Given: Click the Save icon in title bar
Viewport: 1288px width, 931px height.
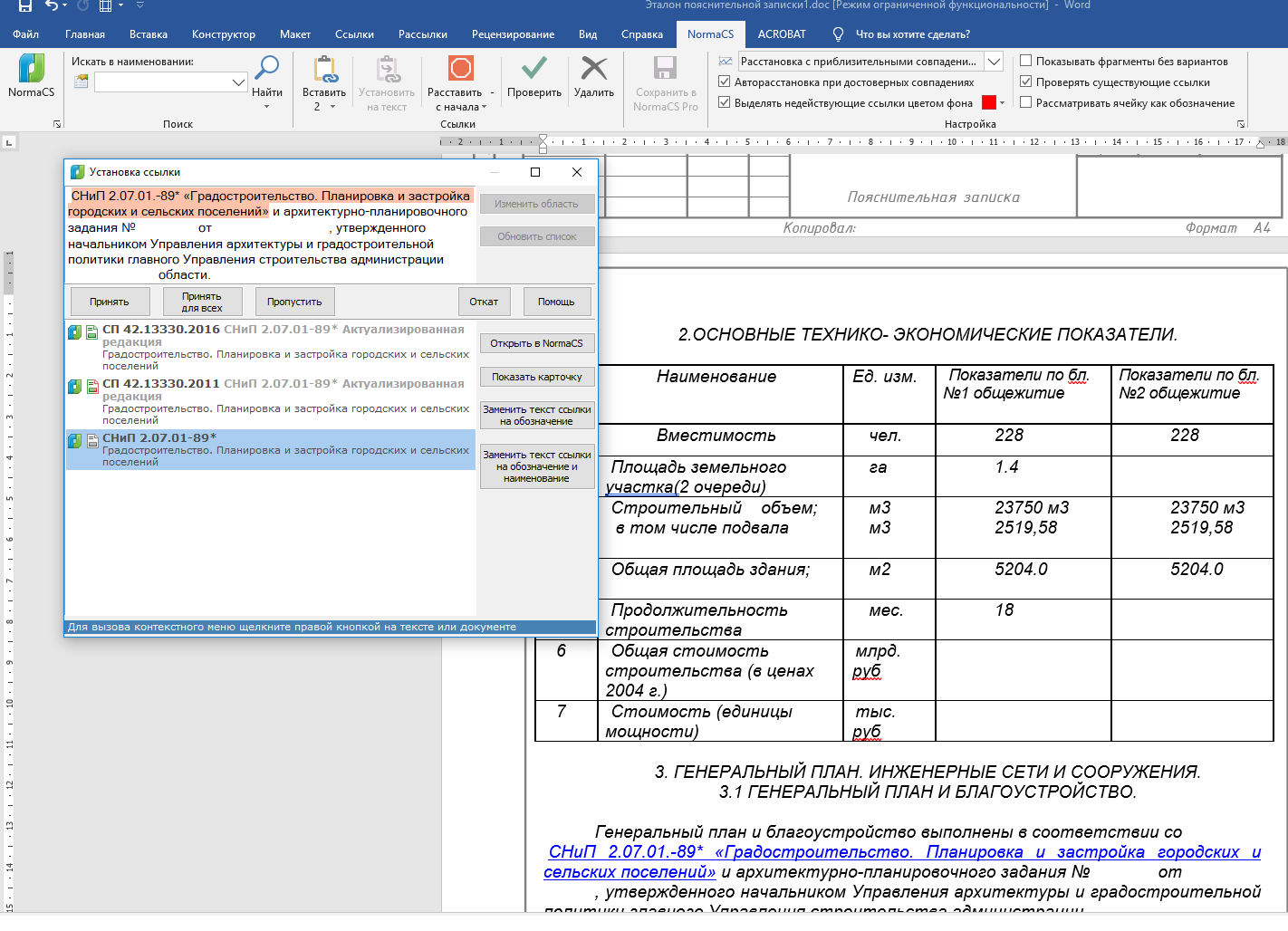Looking at the screenshot, I should coord(24,6).
